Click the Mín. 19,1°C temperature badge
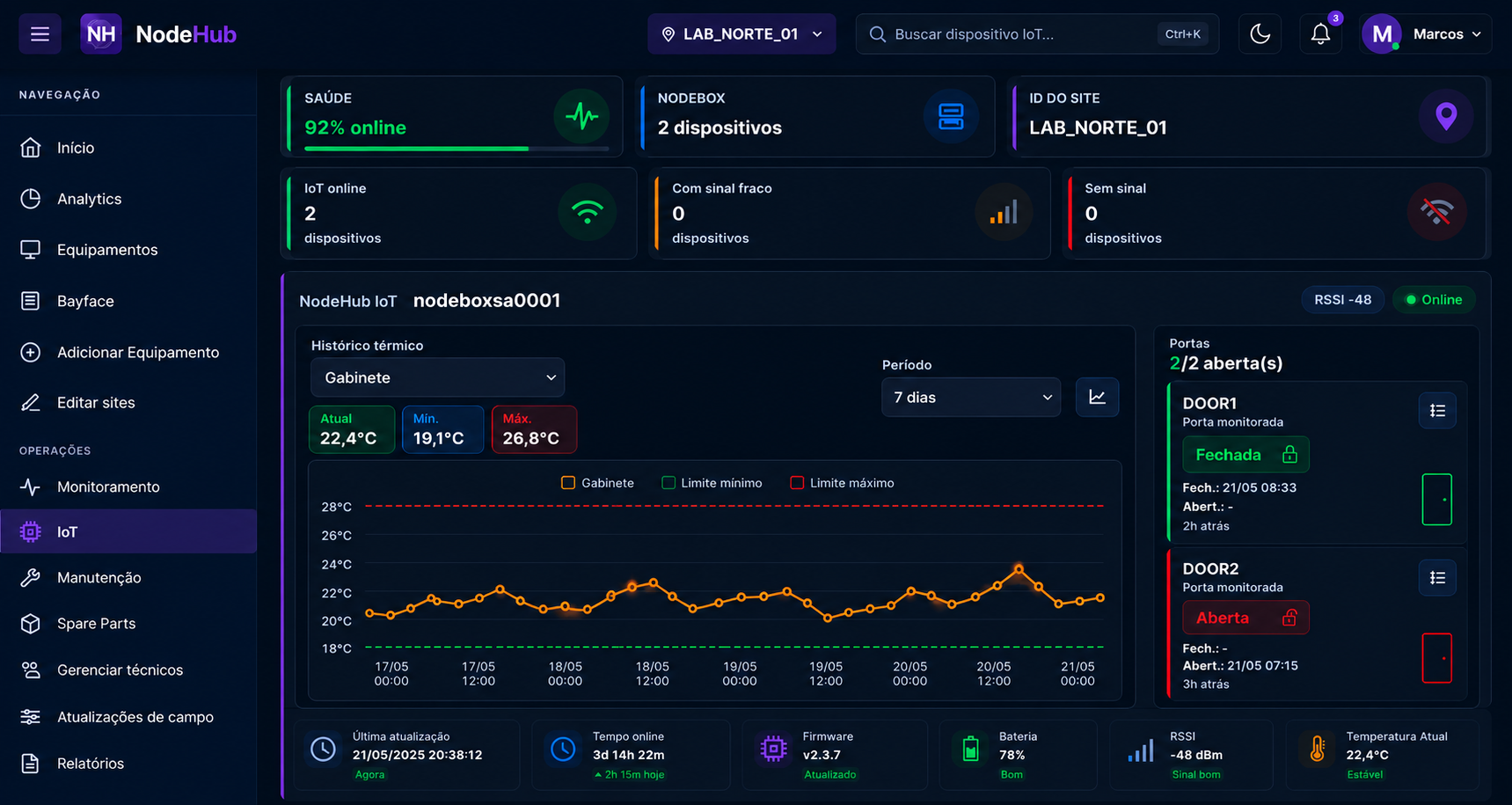Screen dimensions: 1512x805 (443, 429)
